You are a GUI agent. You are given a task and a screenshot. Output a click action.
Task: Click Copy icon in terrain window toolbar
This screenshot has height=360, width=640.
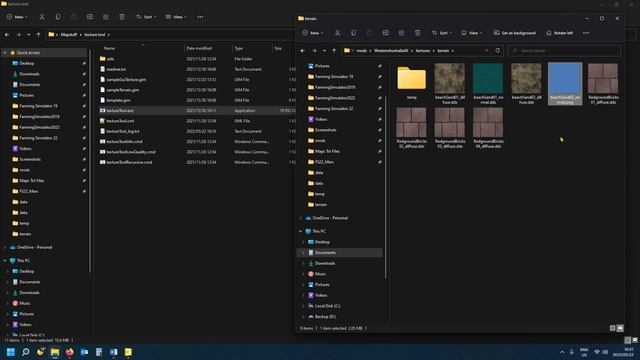(x=353, y=33)
